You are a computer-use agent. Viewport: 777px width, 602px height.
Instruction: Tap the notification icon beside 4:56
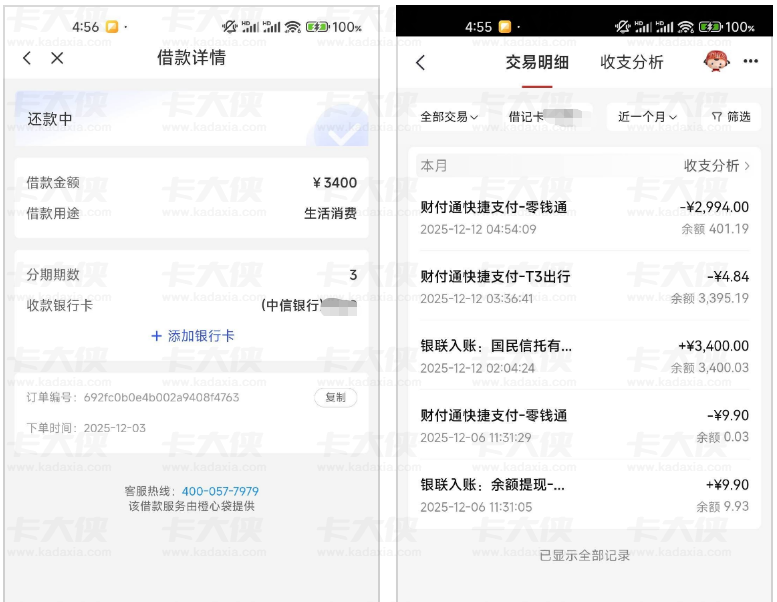(112, 27)
